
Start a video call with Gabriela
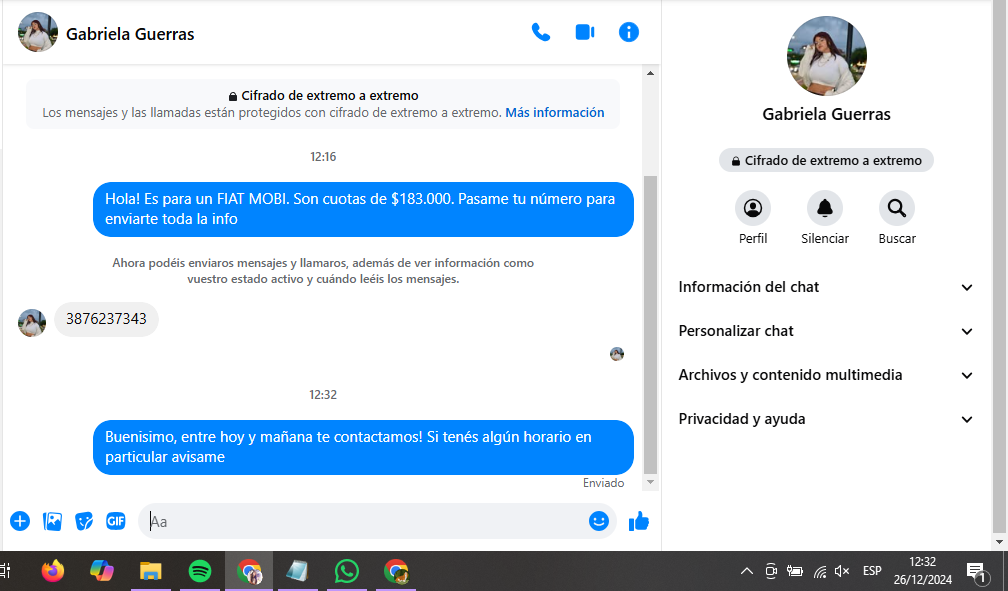[585, 32]
